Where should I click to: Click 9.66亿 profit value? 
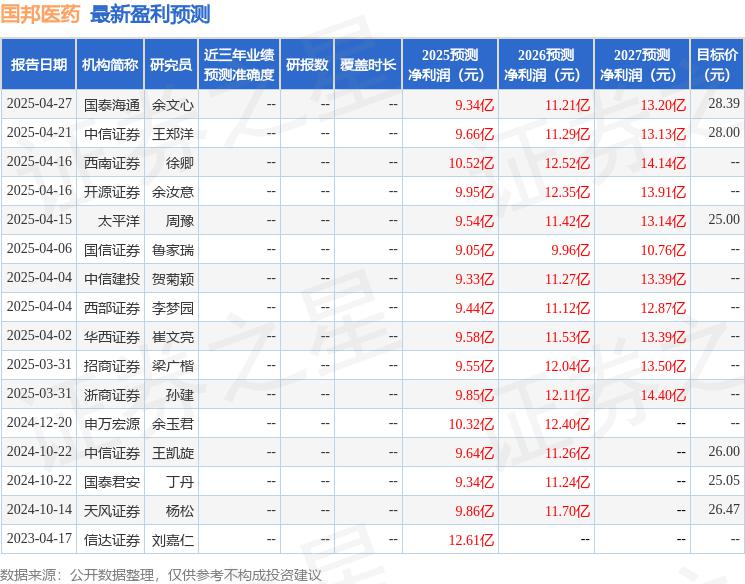(x=474, y=134)
